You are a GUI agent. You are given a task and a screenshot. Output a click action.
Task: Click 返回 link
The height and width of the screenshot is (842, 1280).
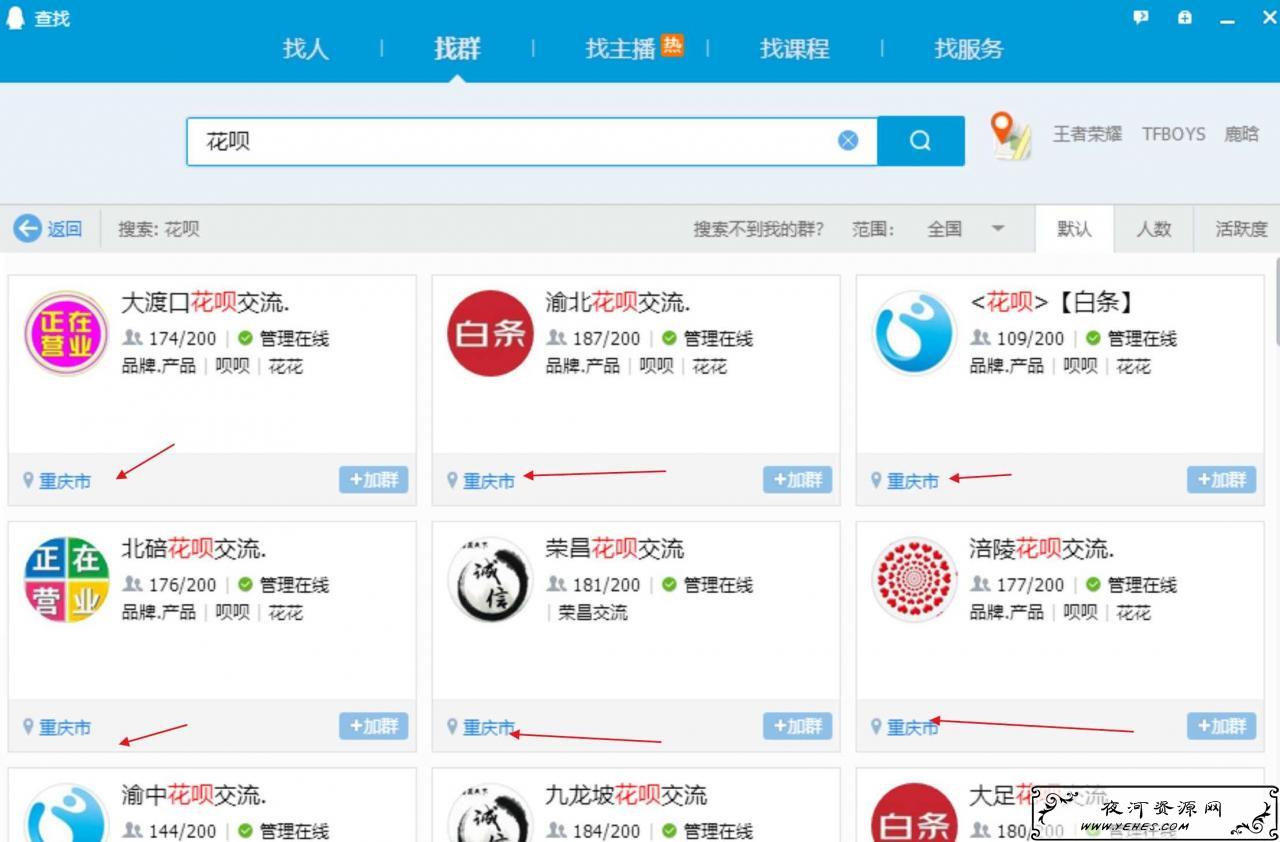(x=64, y=229)
